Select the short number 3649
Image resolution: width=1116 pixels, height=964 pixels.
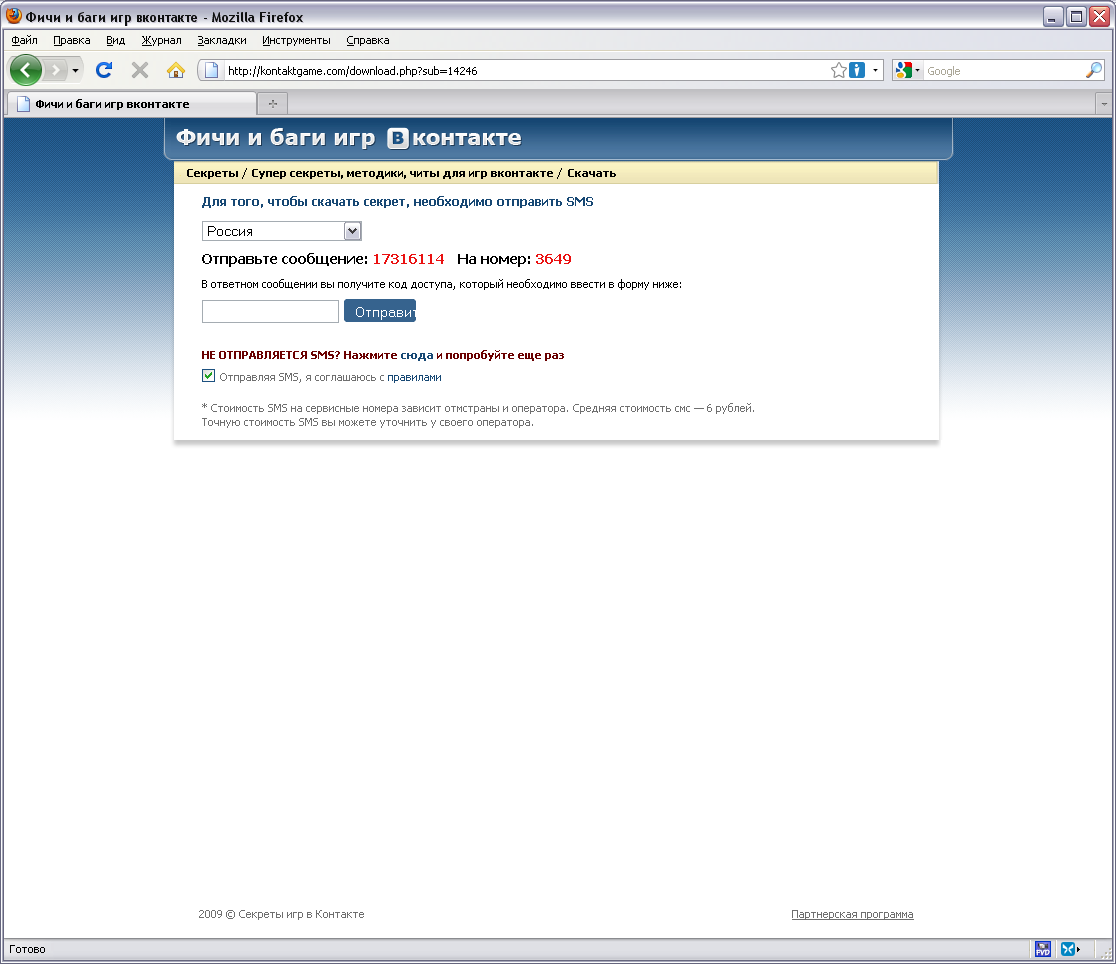[x=553, y=258]
